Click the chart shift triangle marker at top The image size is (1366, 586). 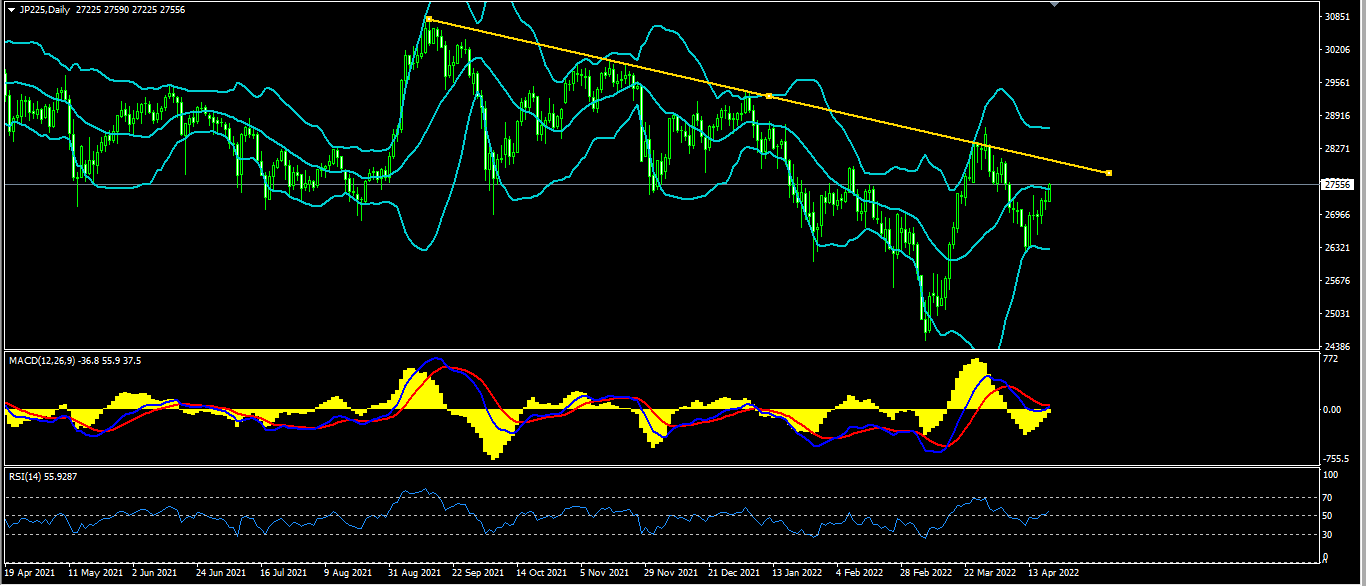point(1053,4)
